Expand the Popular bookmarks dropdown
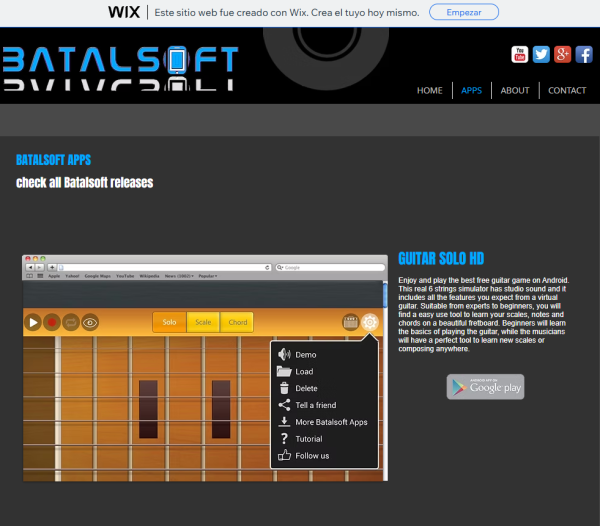The width and height of the screenshot is (600, 526). 208,276
